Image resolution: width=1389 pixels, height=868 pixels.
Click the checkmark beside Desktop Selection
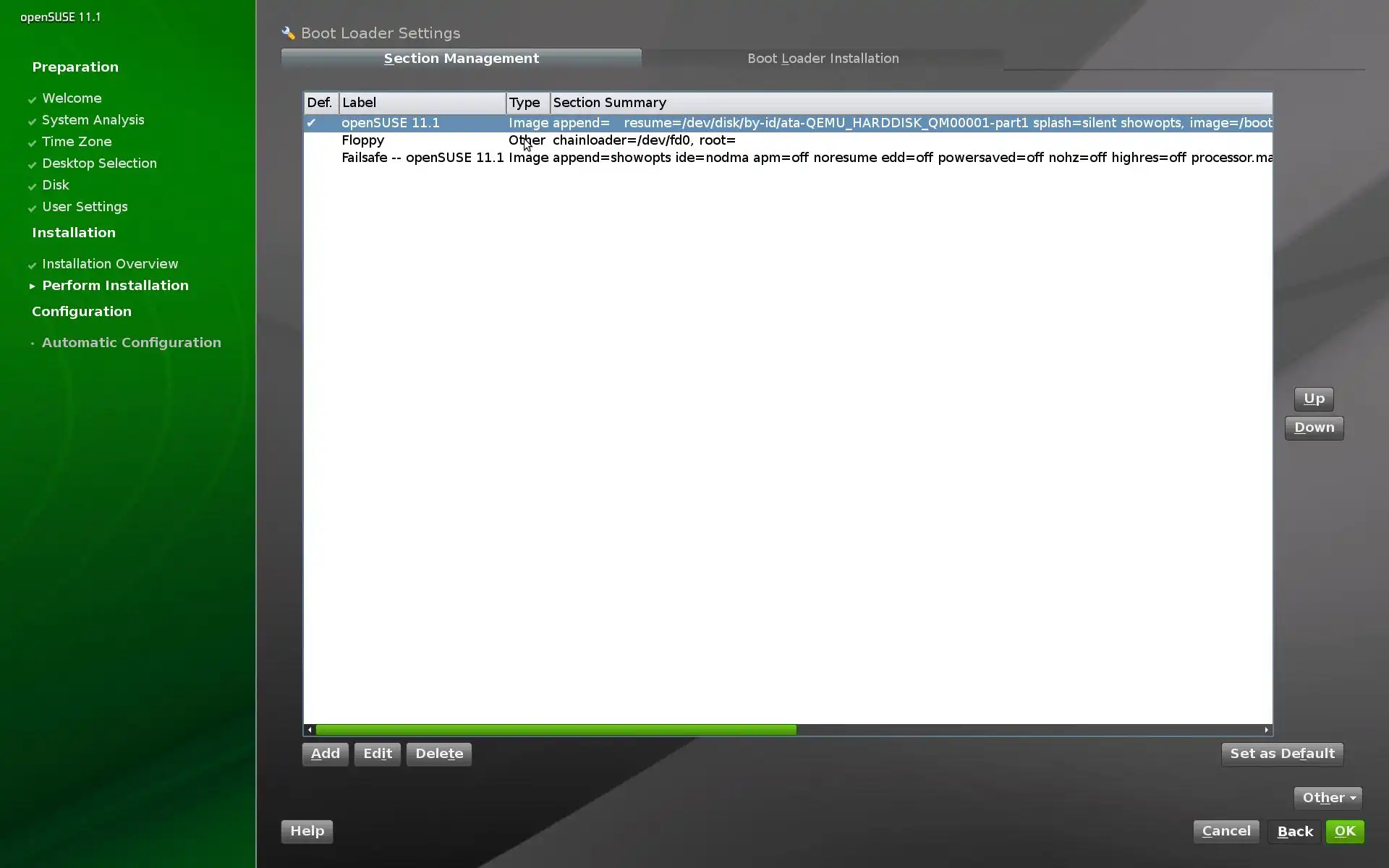click(x=32, y=164)
